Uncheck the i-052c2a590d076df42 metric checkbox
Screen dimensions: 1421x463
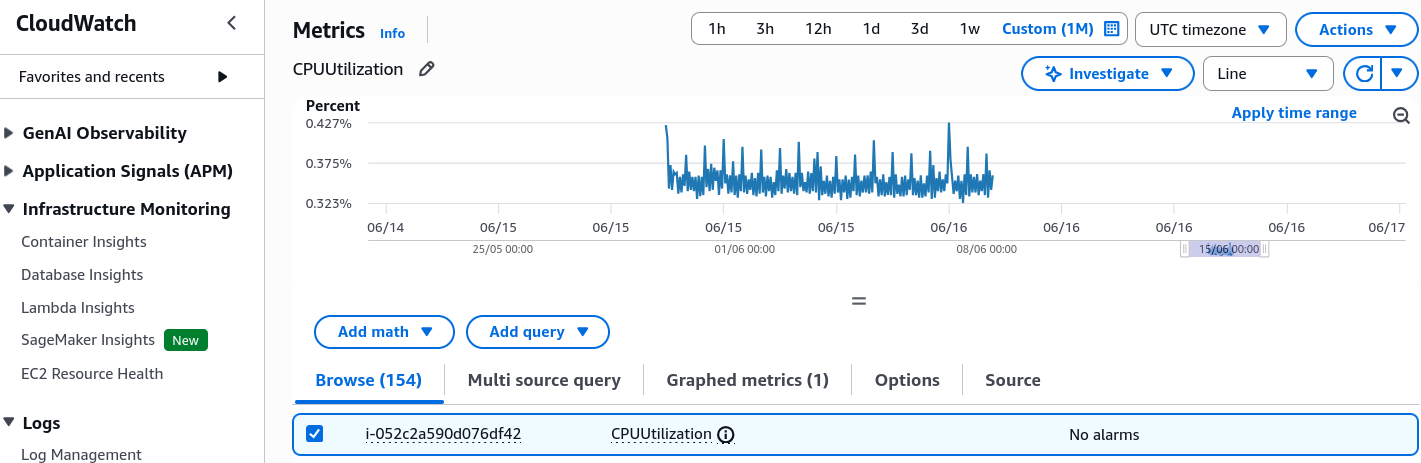point(314,433)
